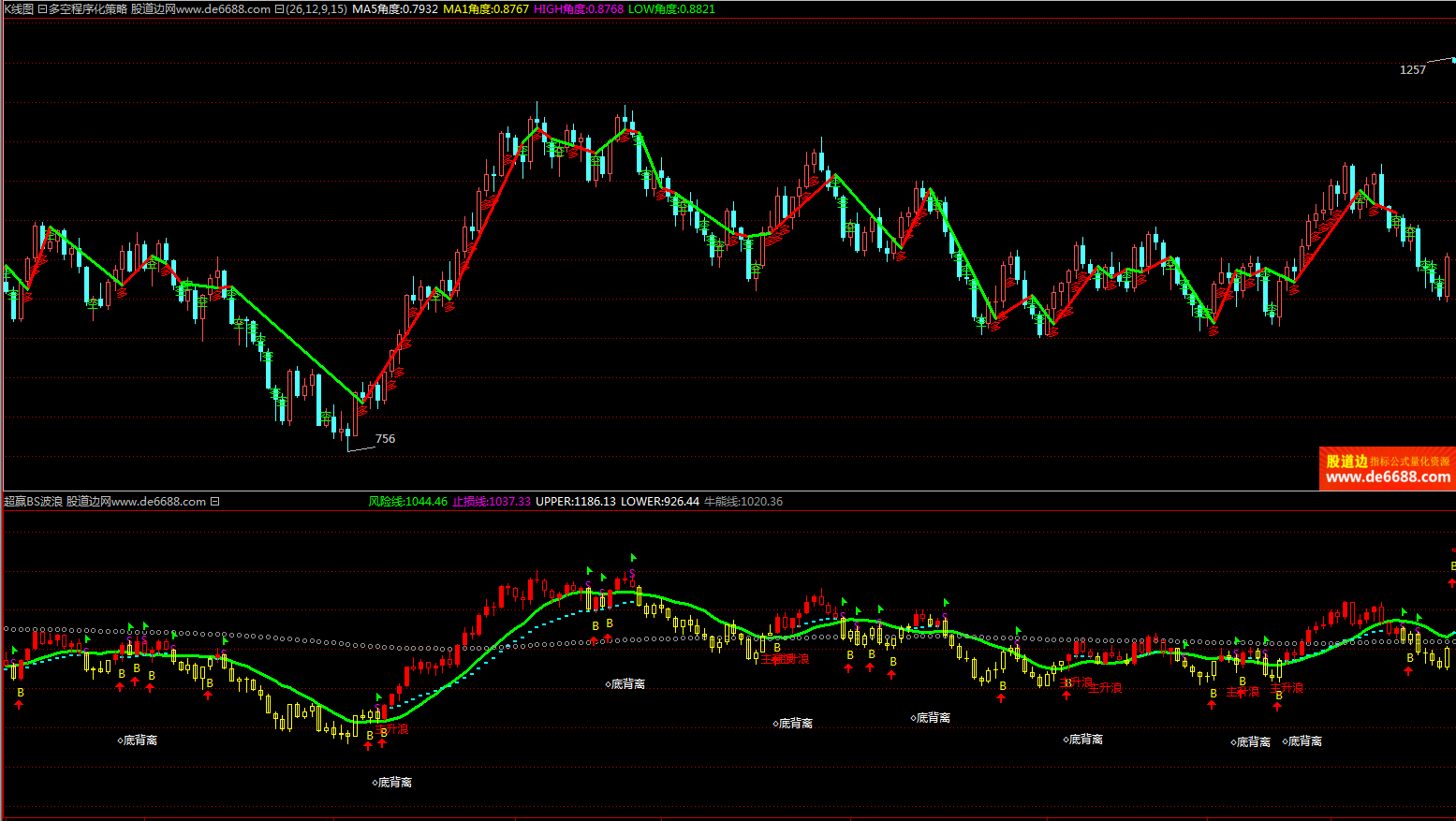Click the leftmost yellow B buy signal
This screenshot has width=1456, height=821.
pos(21,693)
